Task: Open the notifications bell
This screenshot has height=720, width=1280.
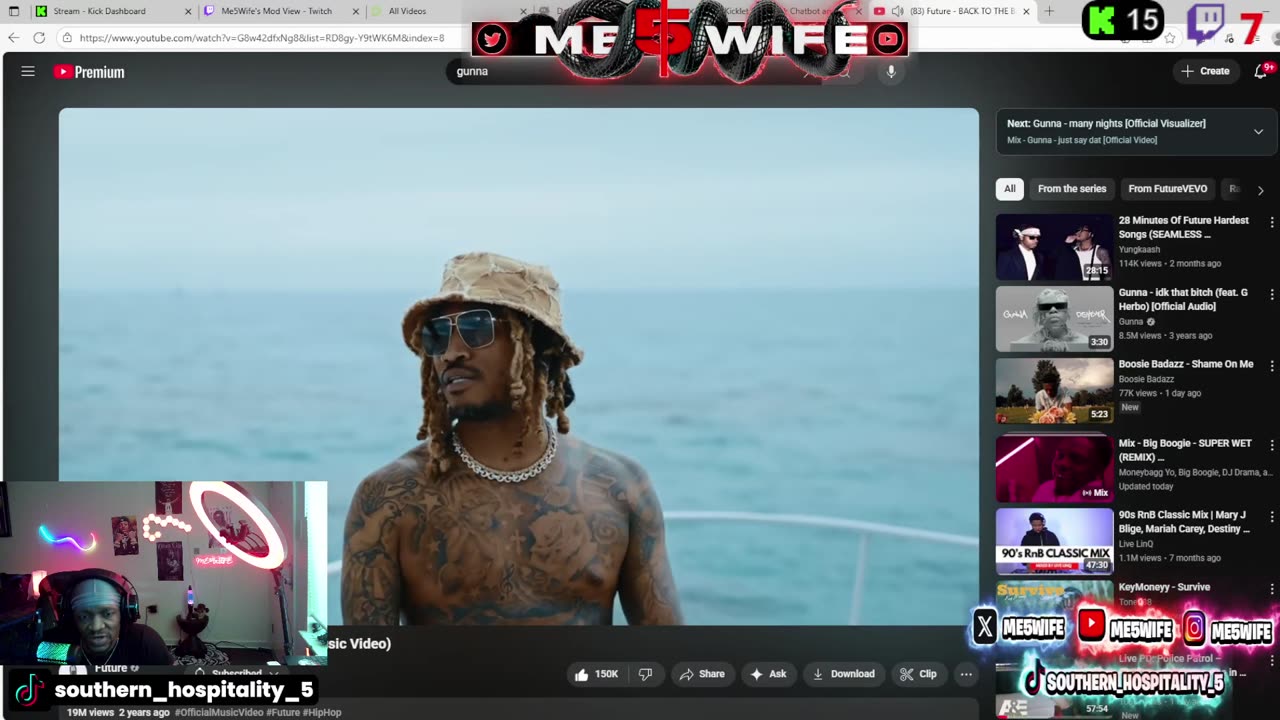Action: click(x=1260, y=71)
